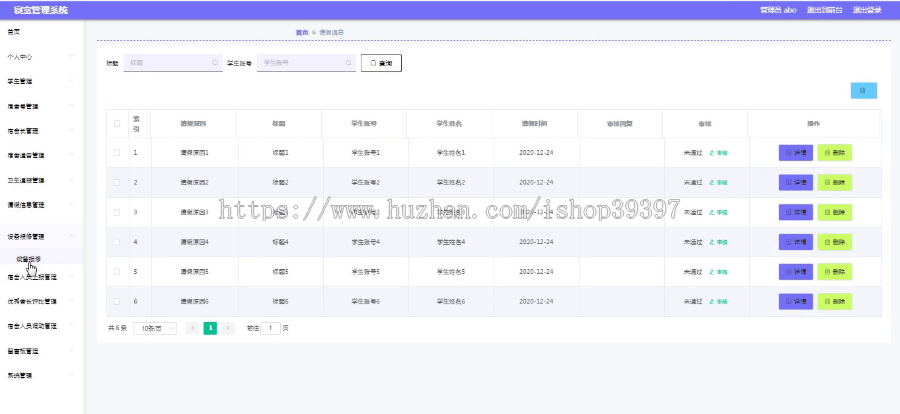Screen dimensions: 900x414
Task: Click the 审核 pencil link in row 6
Action: 718,301
